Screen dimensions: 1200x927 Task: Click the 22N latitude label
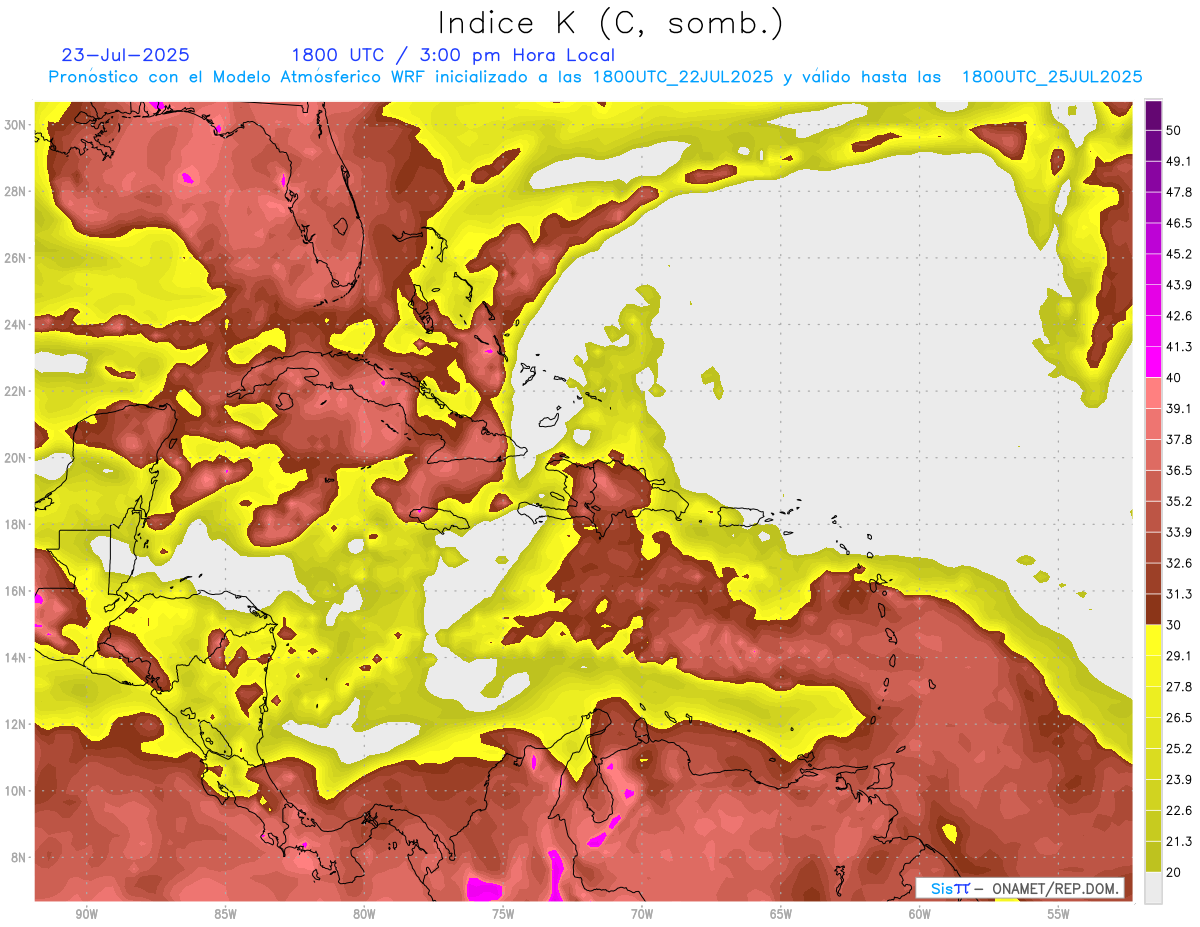point(17,391)
